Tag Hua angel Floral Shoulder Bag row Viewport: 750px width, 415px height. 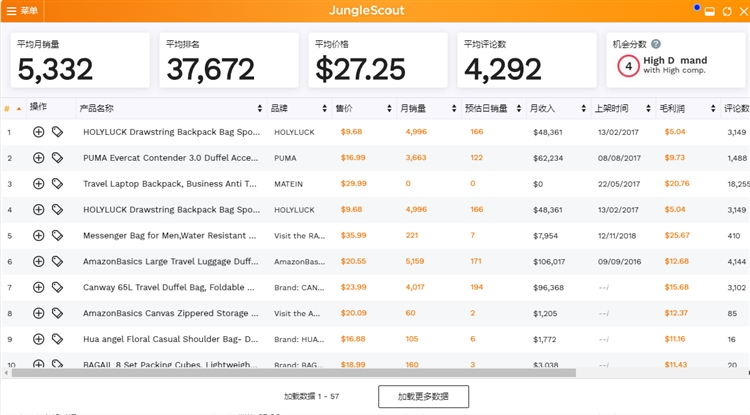(x=57, y=339)
